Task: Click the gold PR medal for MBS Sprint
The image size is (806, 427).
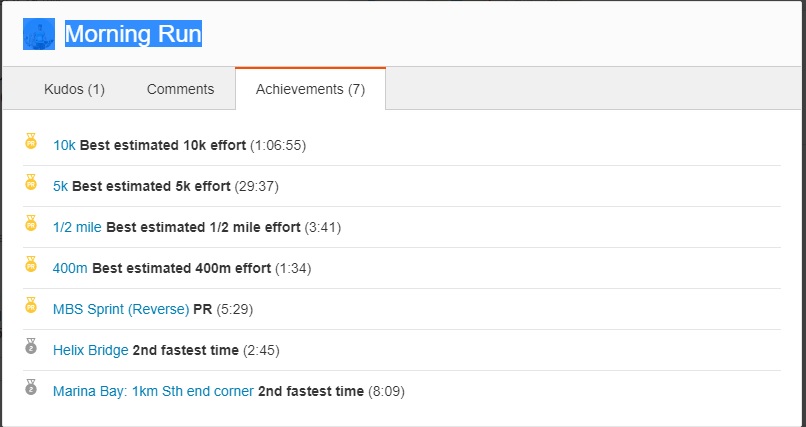Action: [x=31, y=305]
